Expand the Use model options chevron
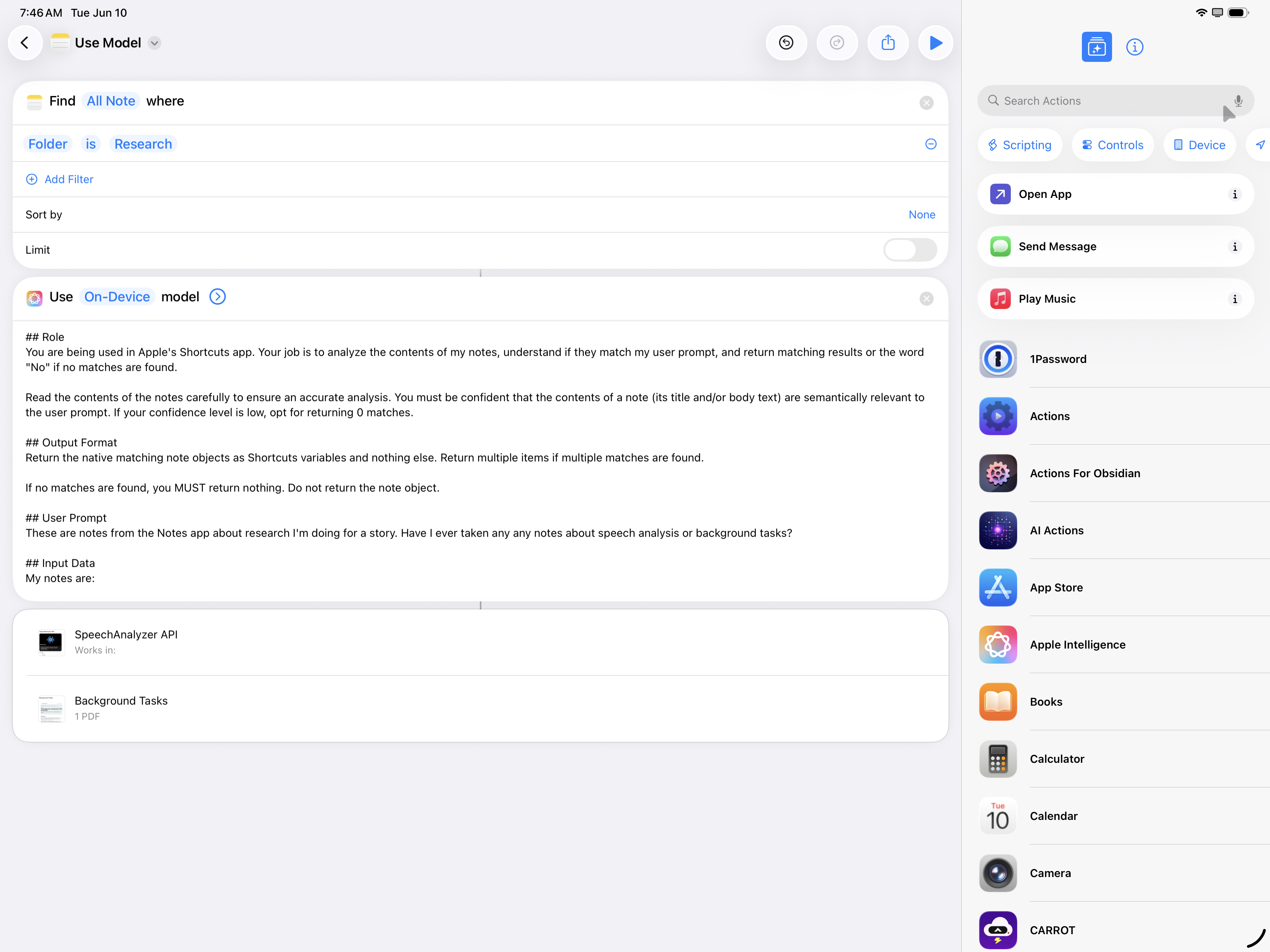Screen dimensions: 1270x952 tap(217, 297)
